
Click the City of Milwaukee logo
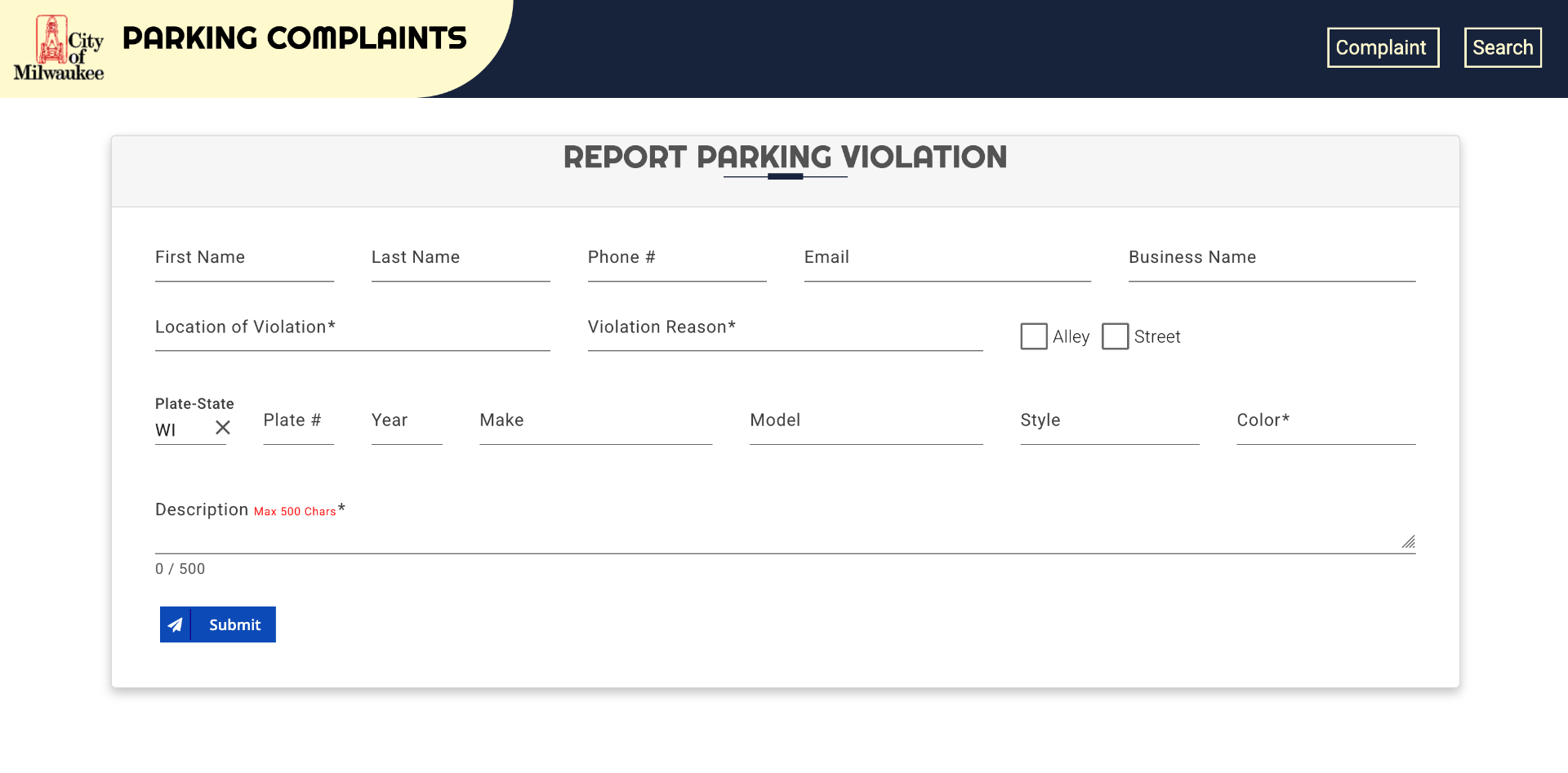(x=59, y=48)
